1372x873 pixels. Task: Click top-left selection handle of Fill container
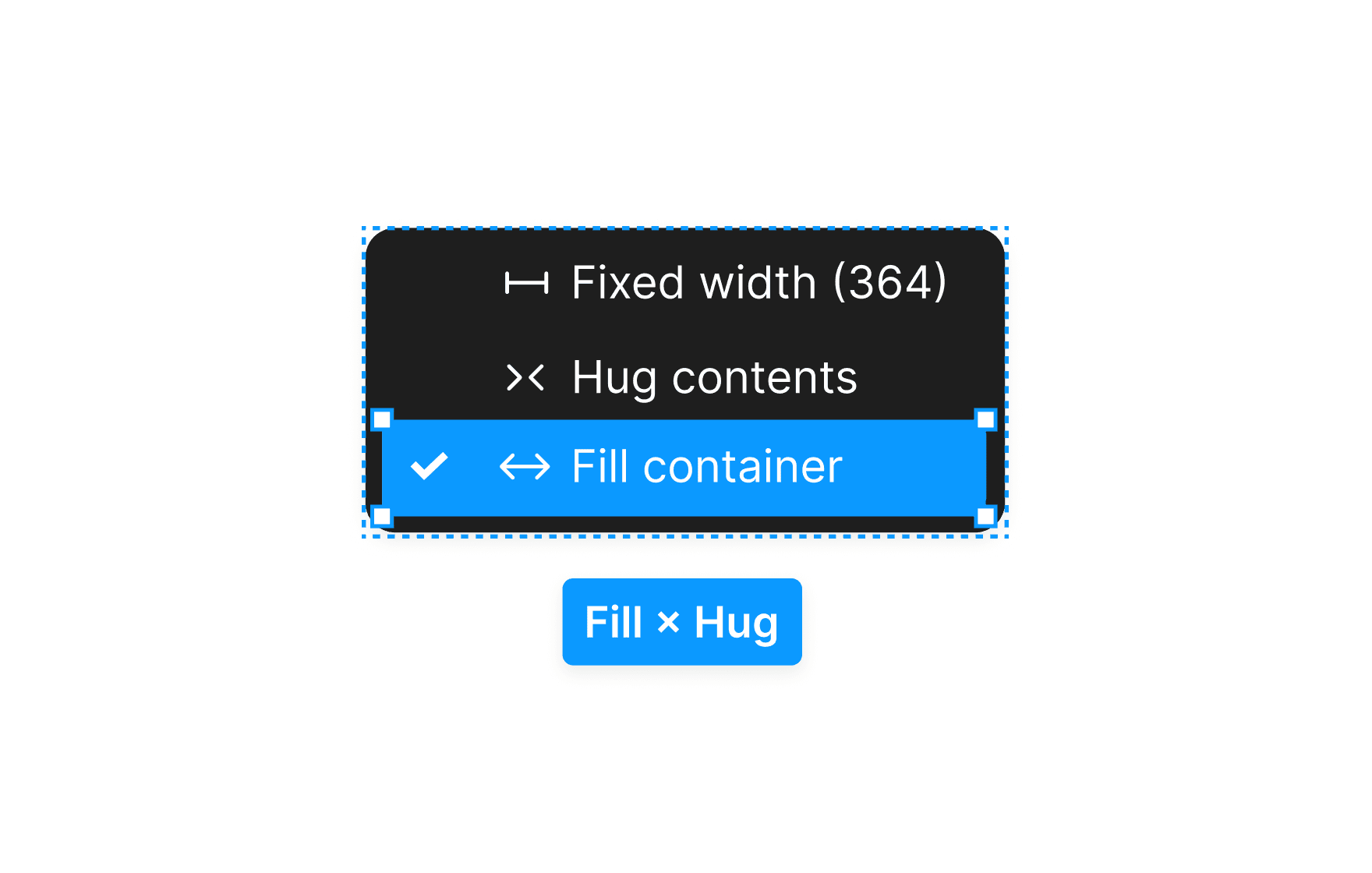tap(382, 420)
